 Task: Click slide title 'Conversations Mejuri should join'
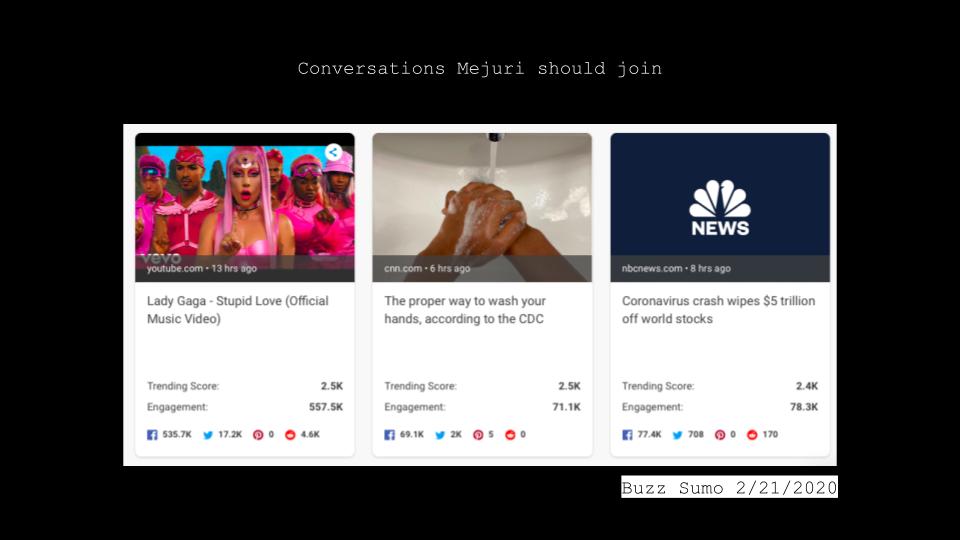(479, 68)
